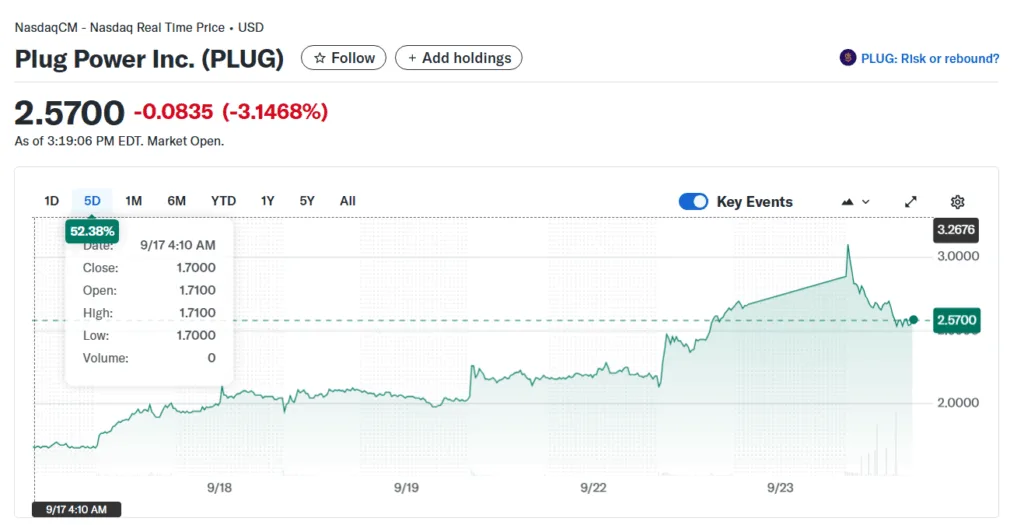Click the Add holdings button
The height and width of the screenshot is (525, 1024).
pos(458,58)
